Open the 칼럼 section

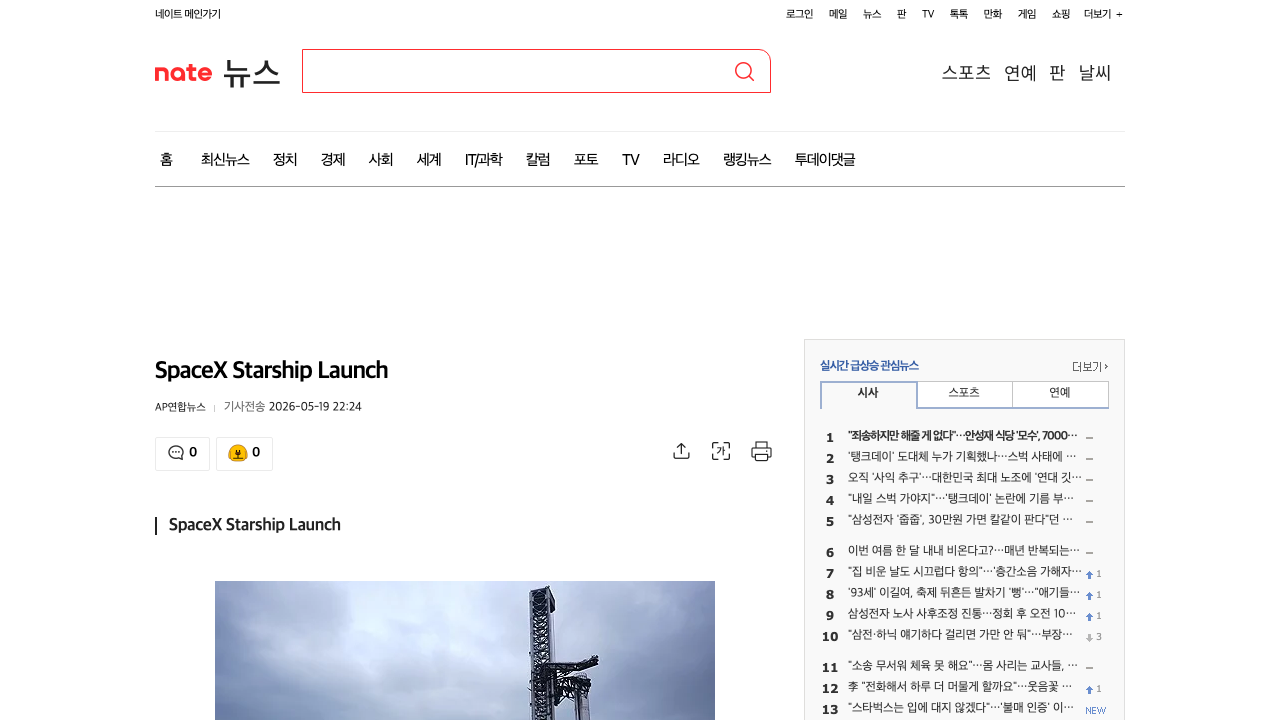pos(538,159)
